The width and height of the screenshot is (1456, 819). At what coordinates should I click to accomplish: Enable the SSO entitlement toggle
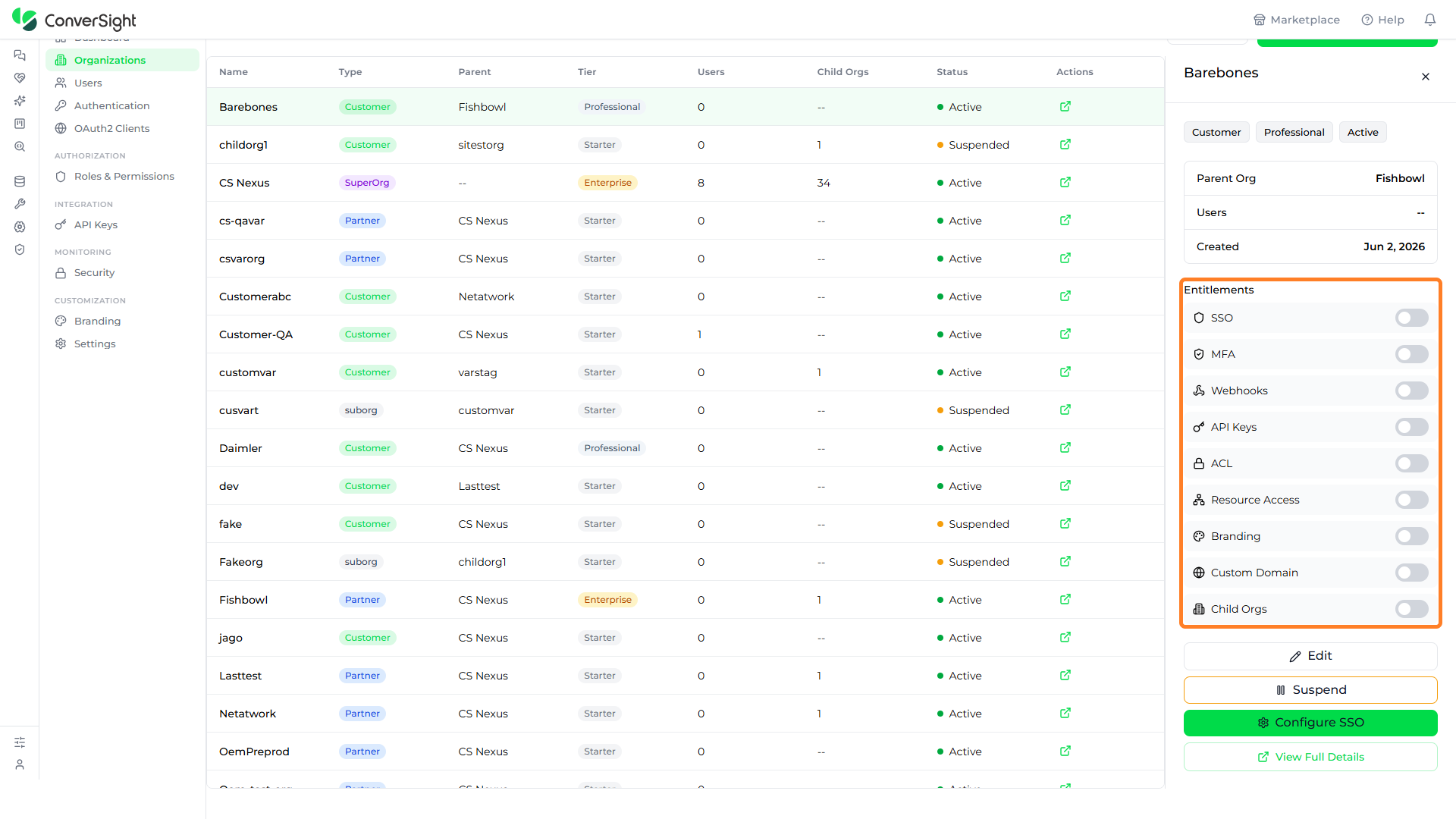(x=1411, y=318)
